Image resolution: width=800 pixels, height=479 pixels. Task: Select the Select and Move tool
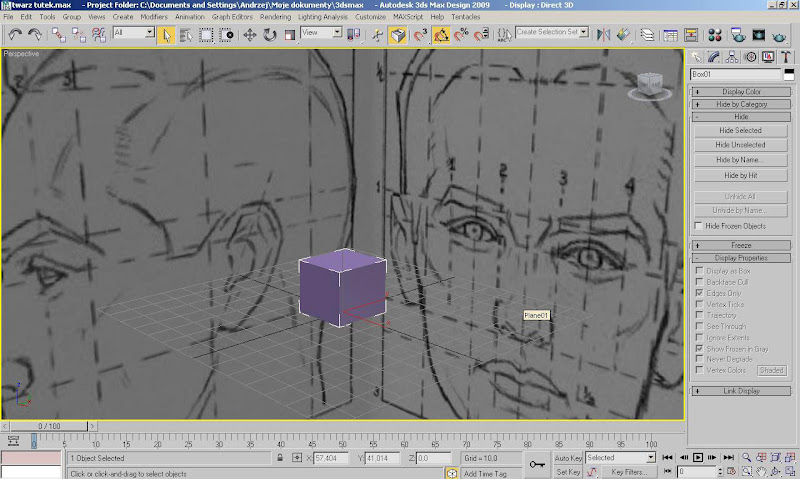pyautogui.click(x=249, y=34)
